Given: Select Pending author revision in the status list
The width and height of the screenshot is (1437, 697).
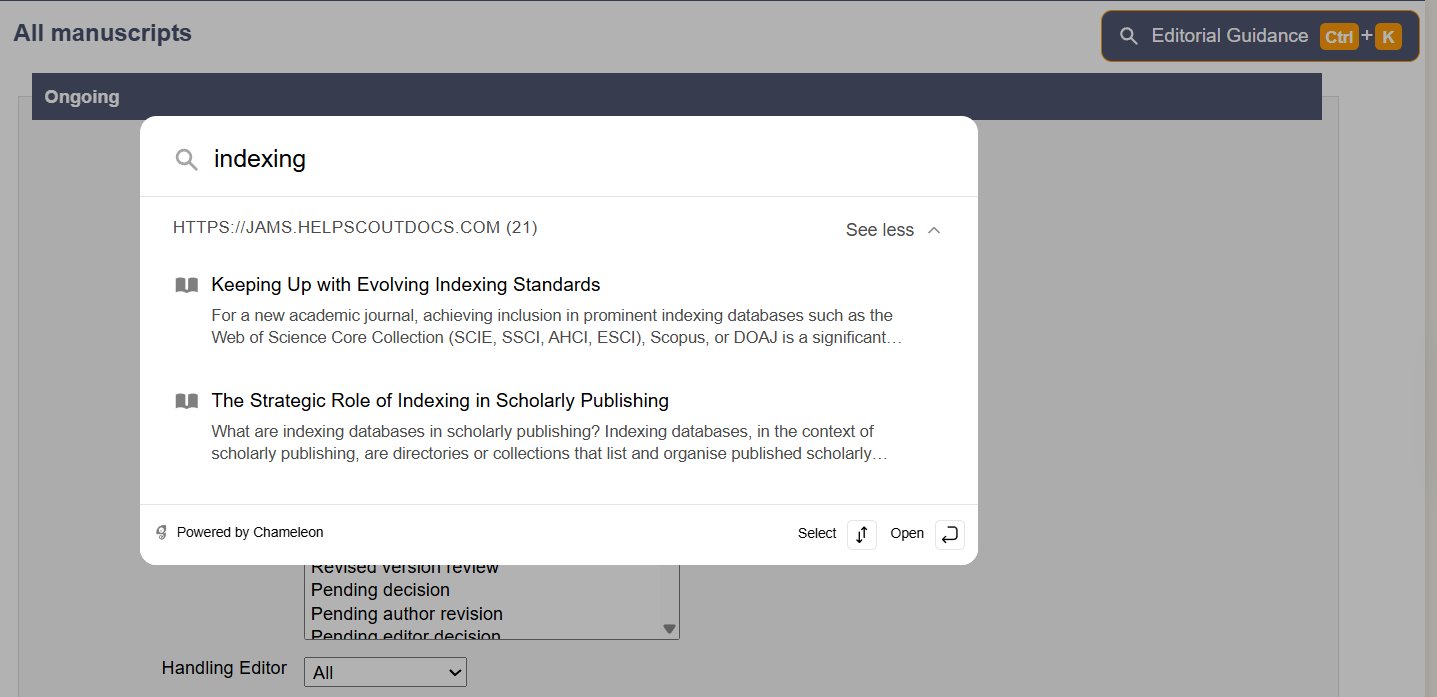Looking at the screenshot, I should (x=406, y=613).
